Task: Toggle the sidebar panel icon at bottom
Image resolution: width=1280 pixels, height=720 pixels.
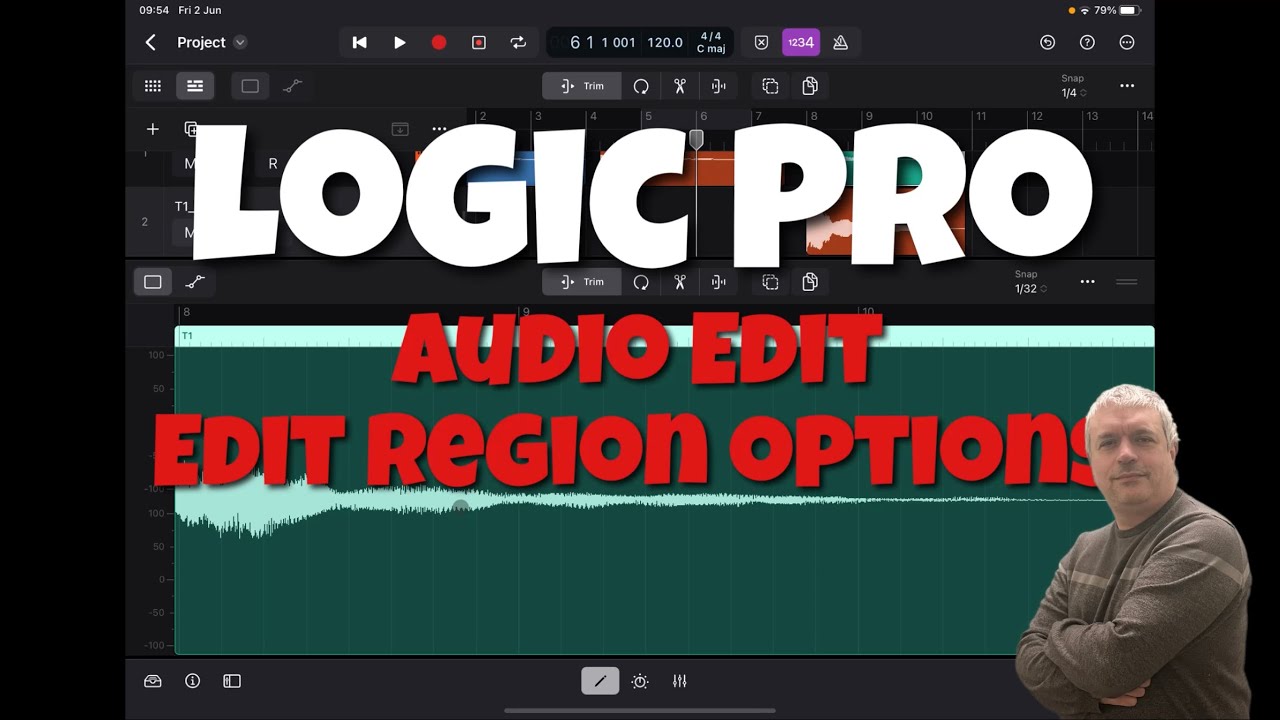Action: coord(232,681)
